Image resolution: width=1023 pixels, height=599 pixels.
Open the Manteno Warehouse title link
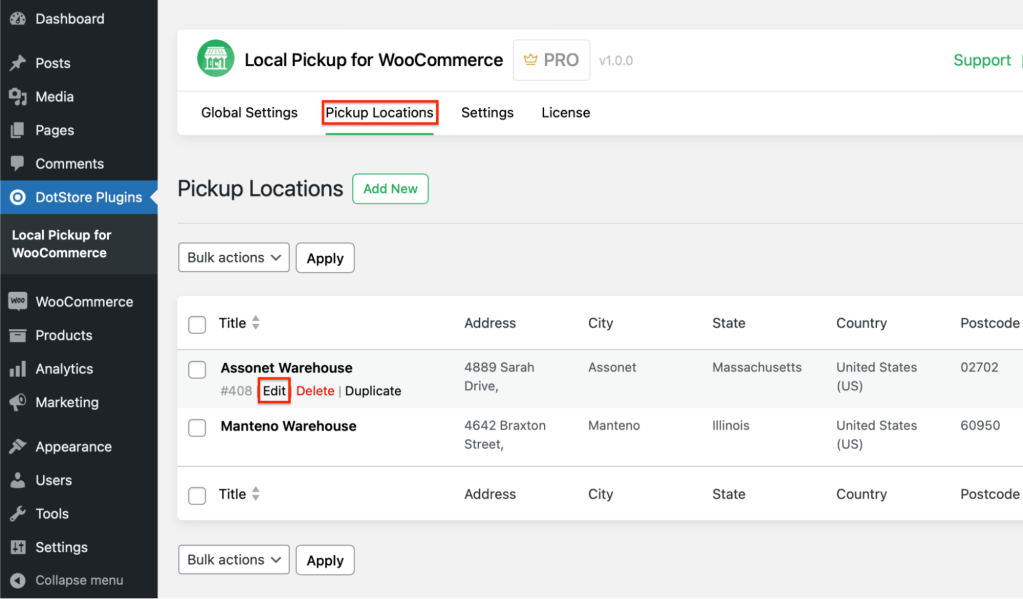click(x=288, y=426)
